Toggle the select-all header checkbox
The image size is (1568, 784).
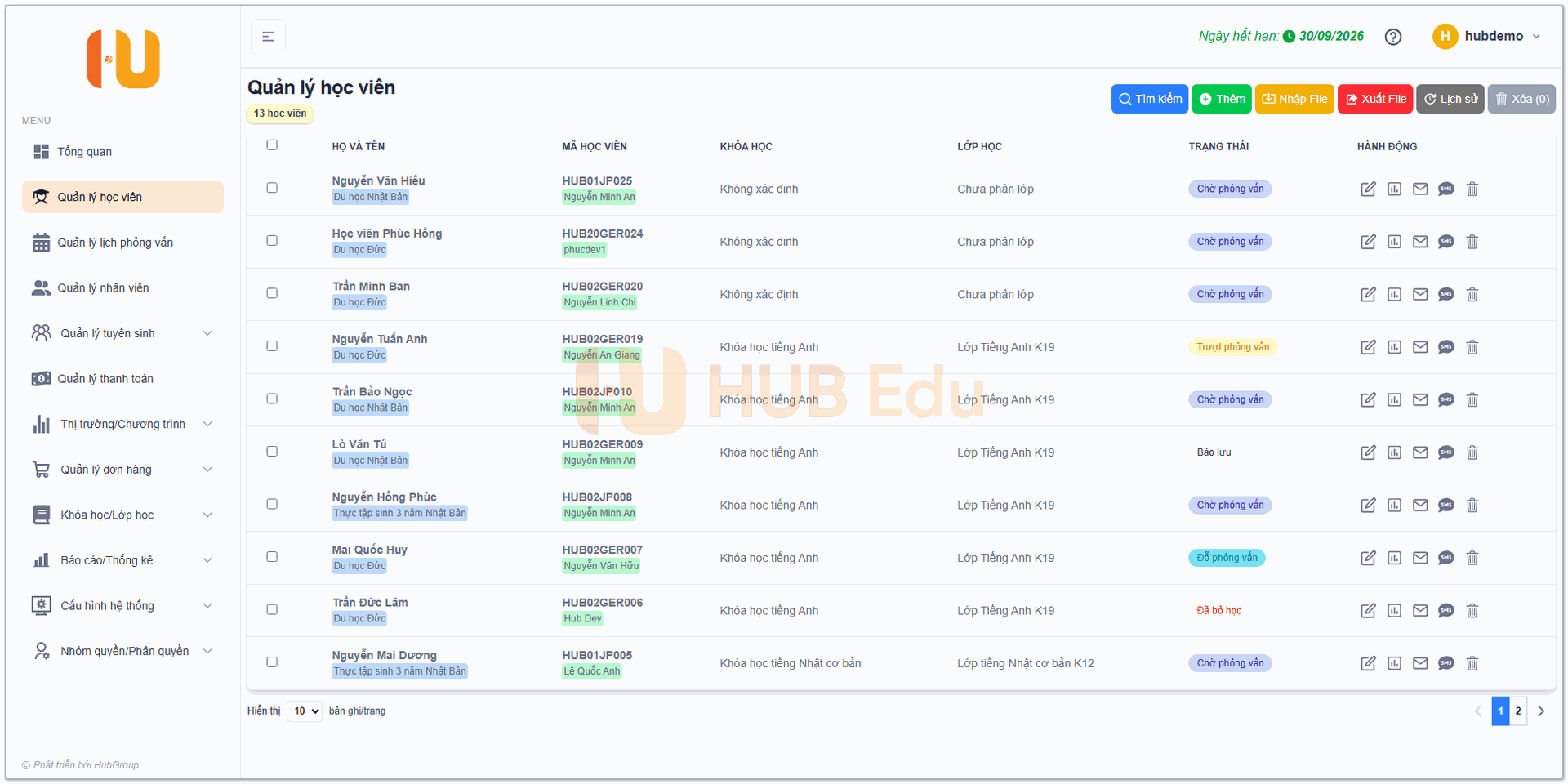click(272, 145)
